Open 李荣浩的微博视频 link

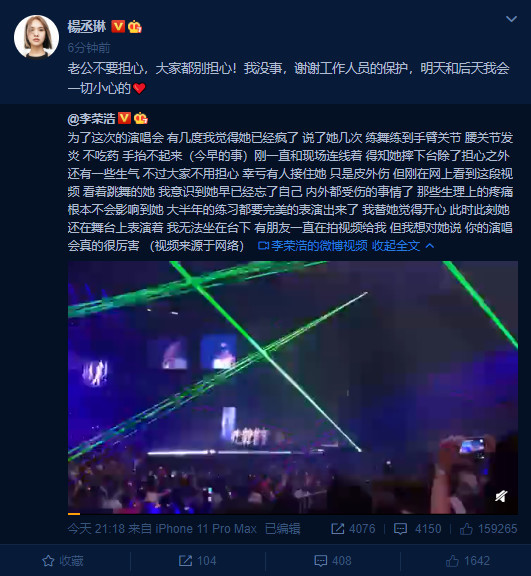[x=313, y=245]
